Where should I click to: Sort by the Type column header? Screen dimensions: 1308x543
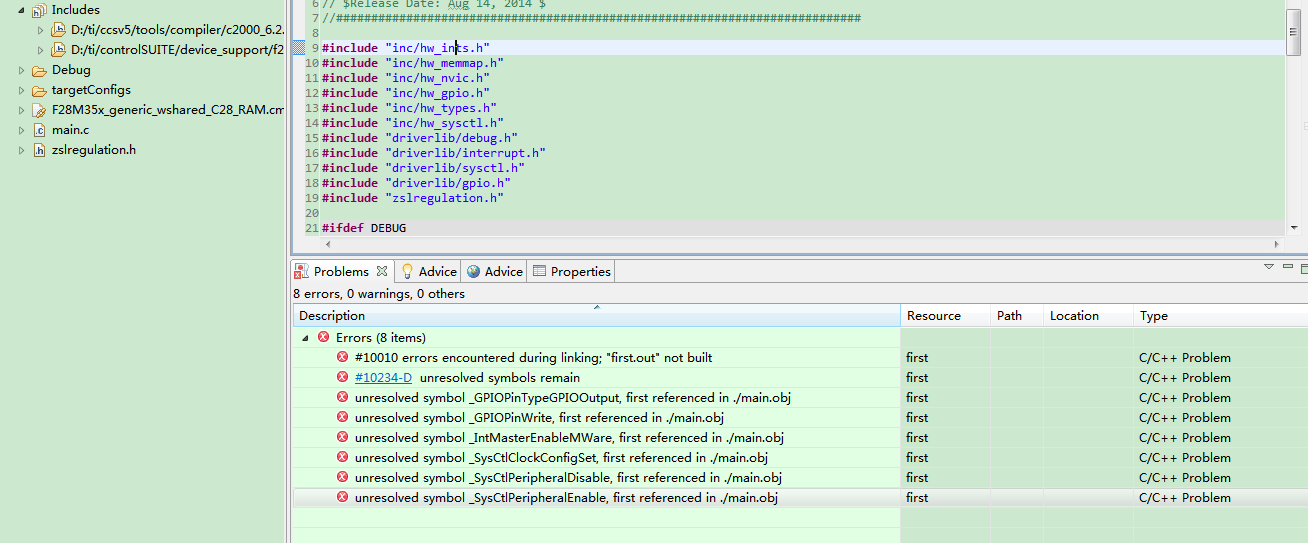pyautogui.click(x=1220, y=316)
